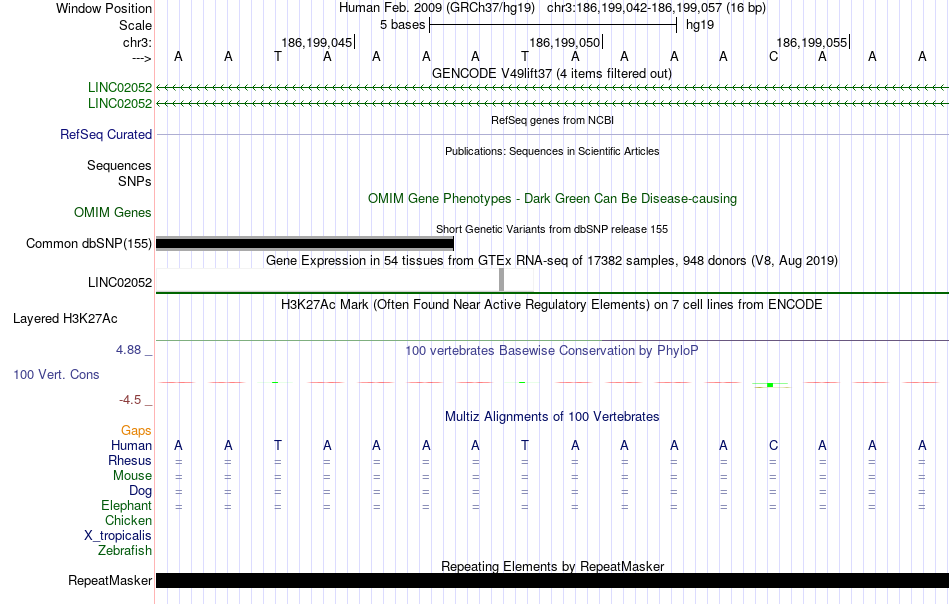Click the C base in the top sequence row
The height and width of the screenshot is (604, 950).
773,57
